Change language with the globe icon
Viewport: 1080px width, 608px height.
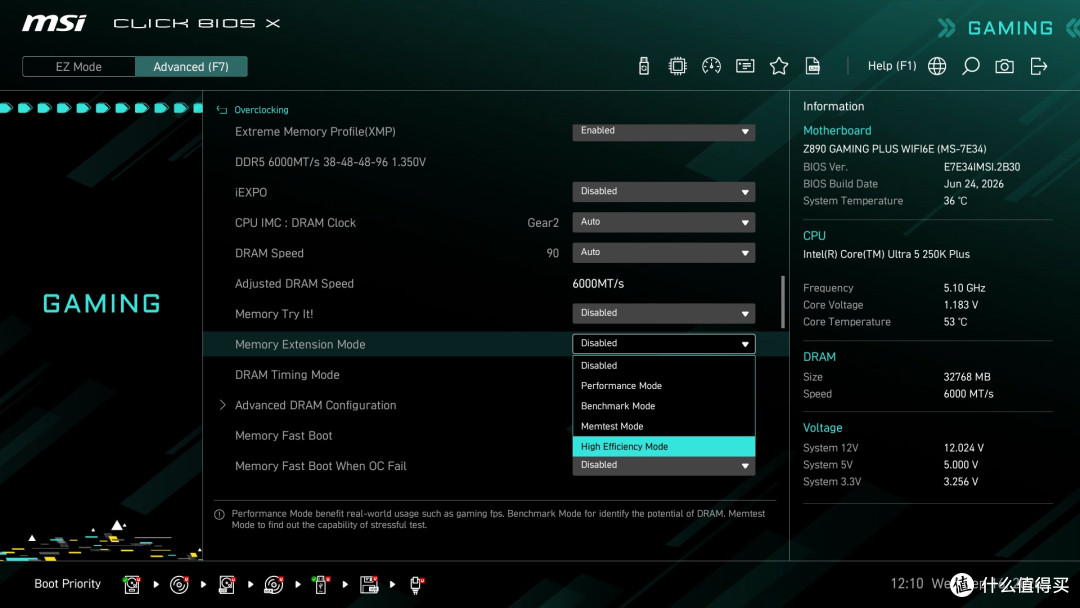point(937,66)
